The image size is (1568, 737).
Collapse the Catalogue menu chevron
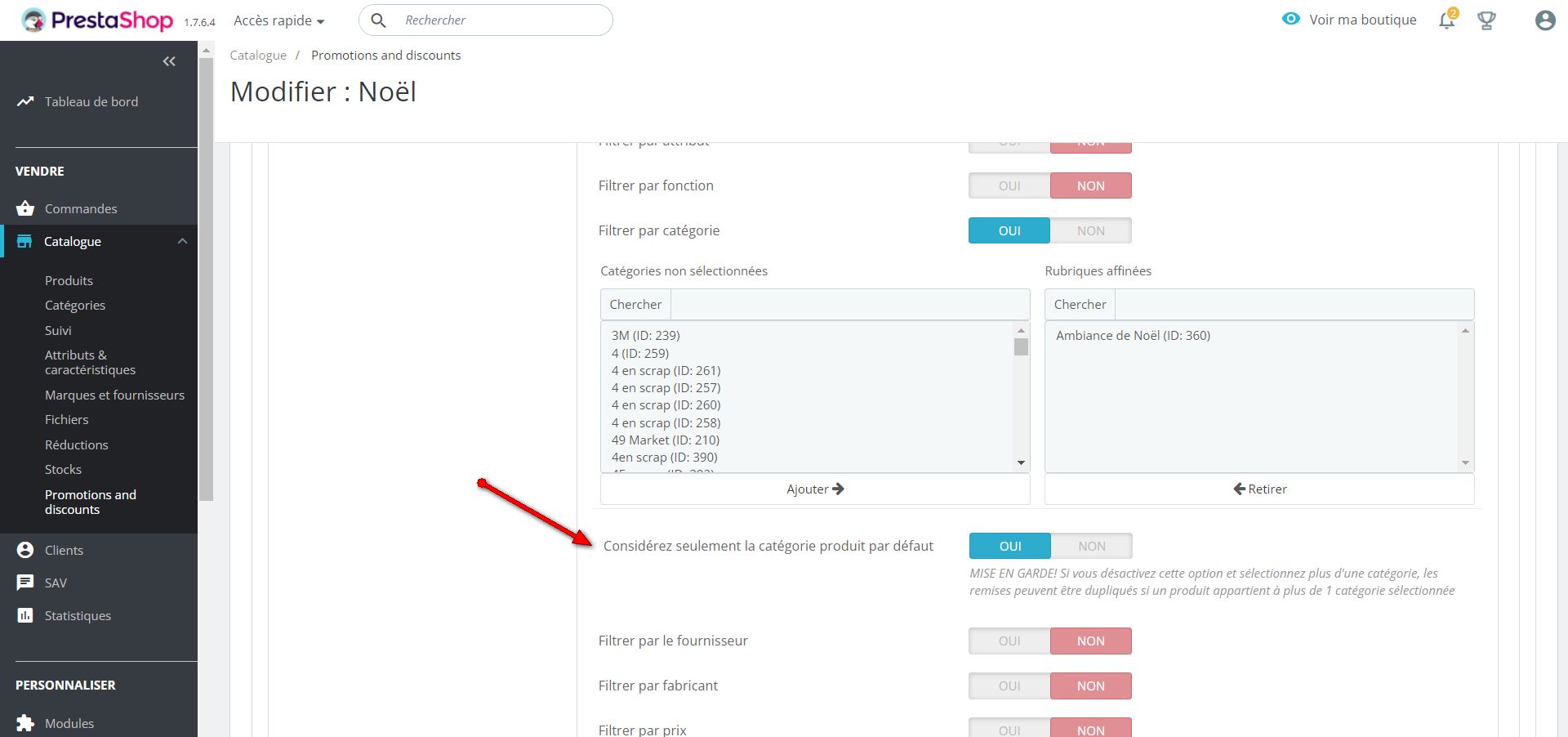point(182,241)
